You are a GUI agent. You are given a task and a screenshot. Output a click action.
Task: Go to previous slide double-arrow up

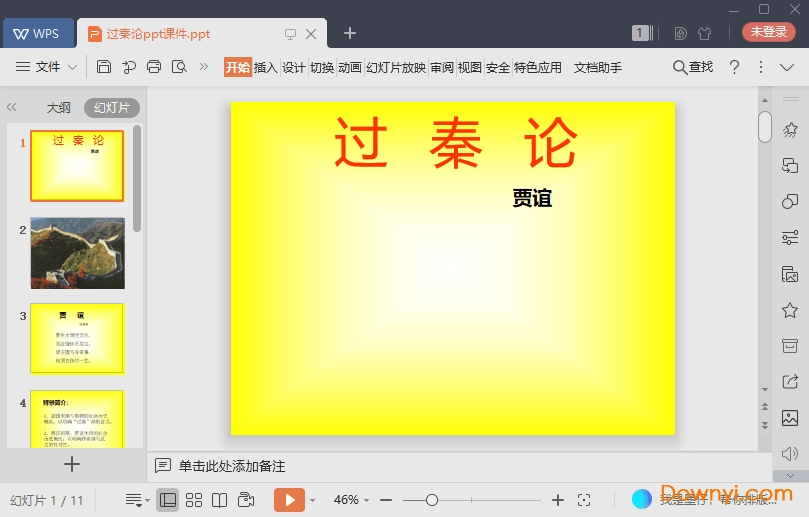[765, 407]
